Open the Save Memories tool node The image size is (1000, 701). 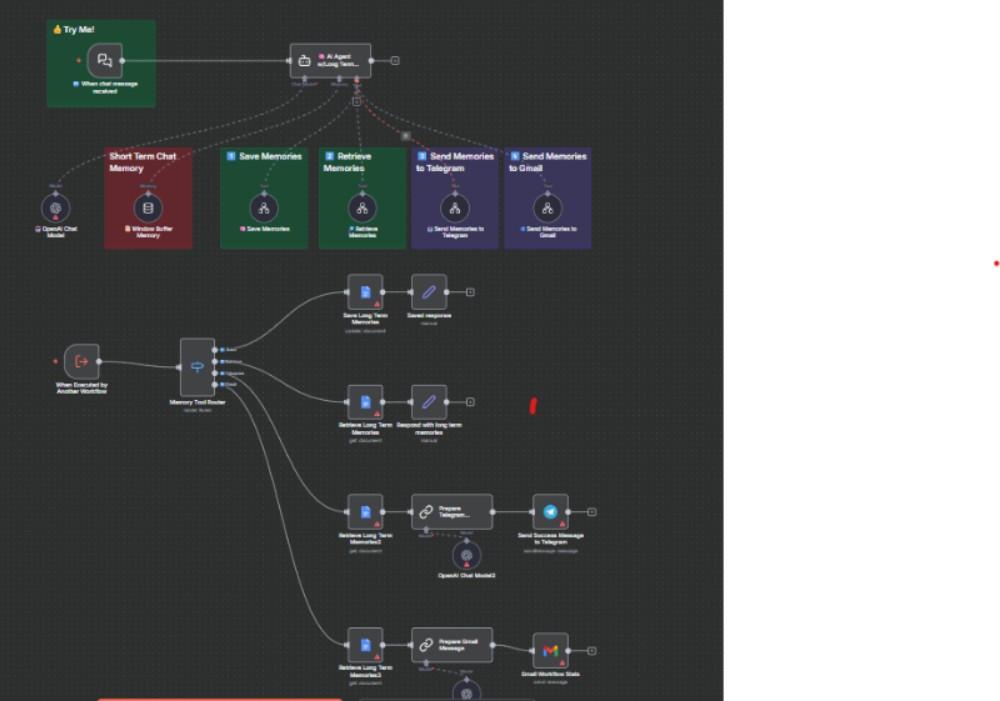[264, 208]
